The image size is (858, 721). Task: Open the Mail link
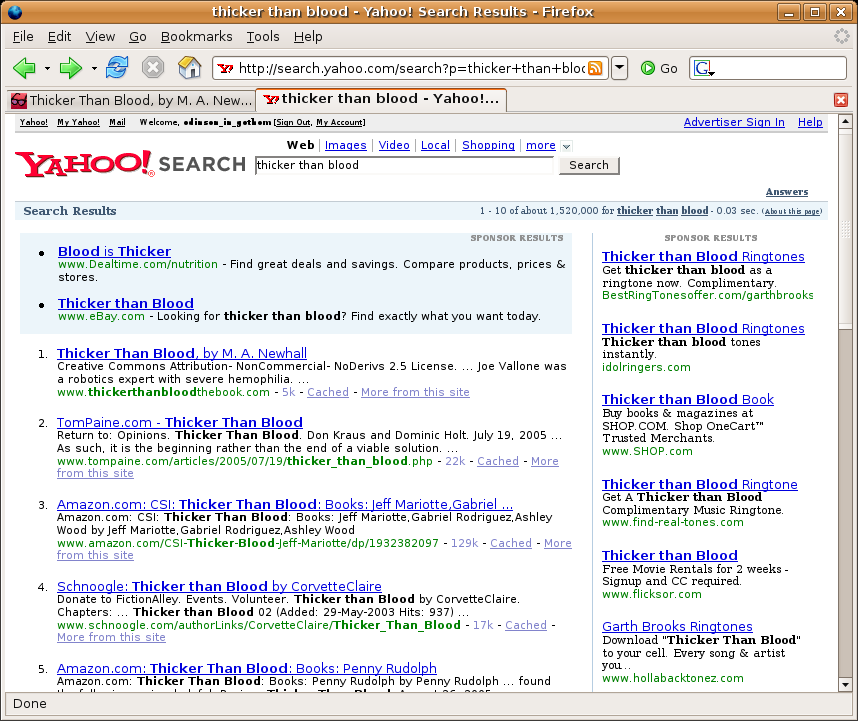click(117, 122)
